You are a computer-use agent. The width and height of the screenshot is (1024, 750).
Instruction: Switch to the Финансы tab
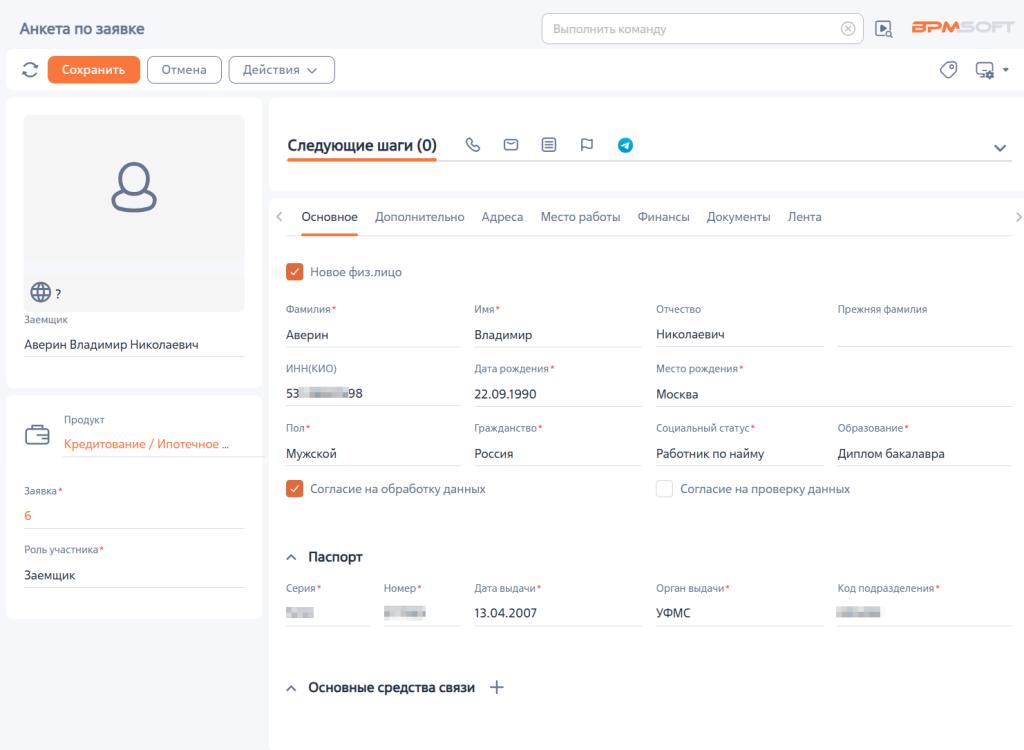(663, 217)
